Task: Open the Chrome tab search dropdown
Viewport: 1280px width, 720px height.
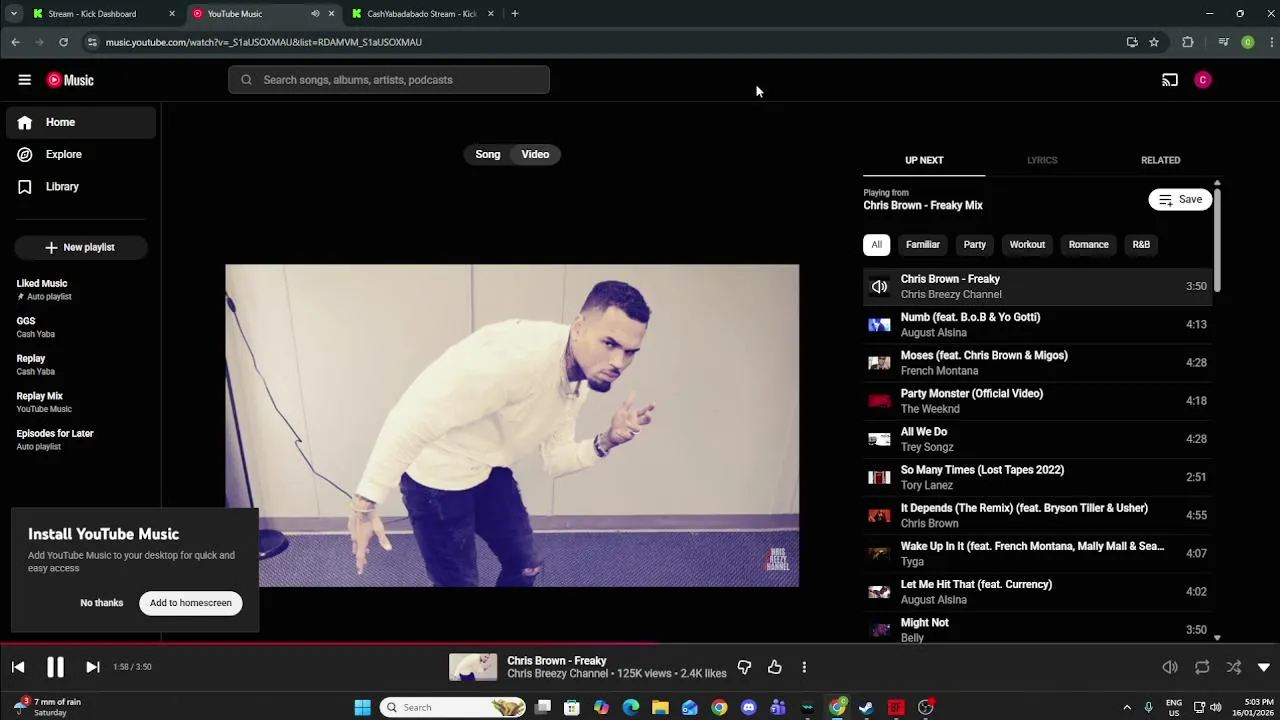Action: (x=13, y=14)
